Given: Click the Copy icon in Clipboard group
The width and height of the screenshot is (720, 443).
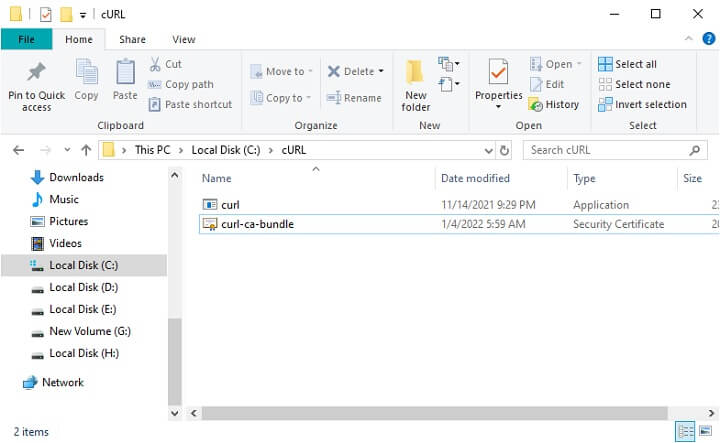Looking at the screenshot, I should click(x=87, y=73).
